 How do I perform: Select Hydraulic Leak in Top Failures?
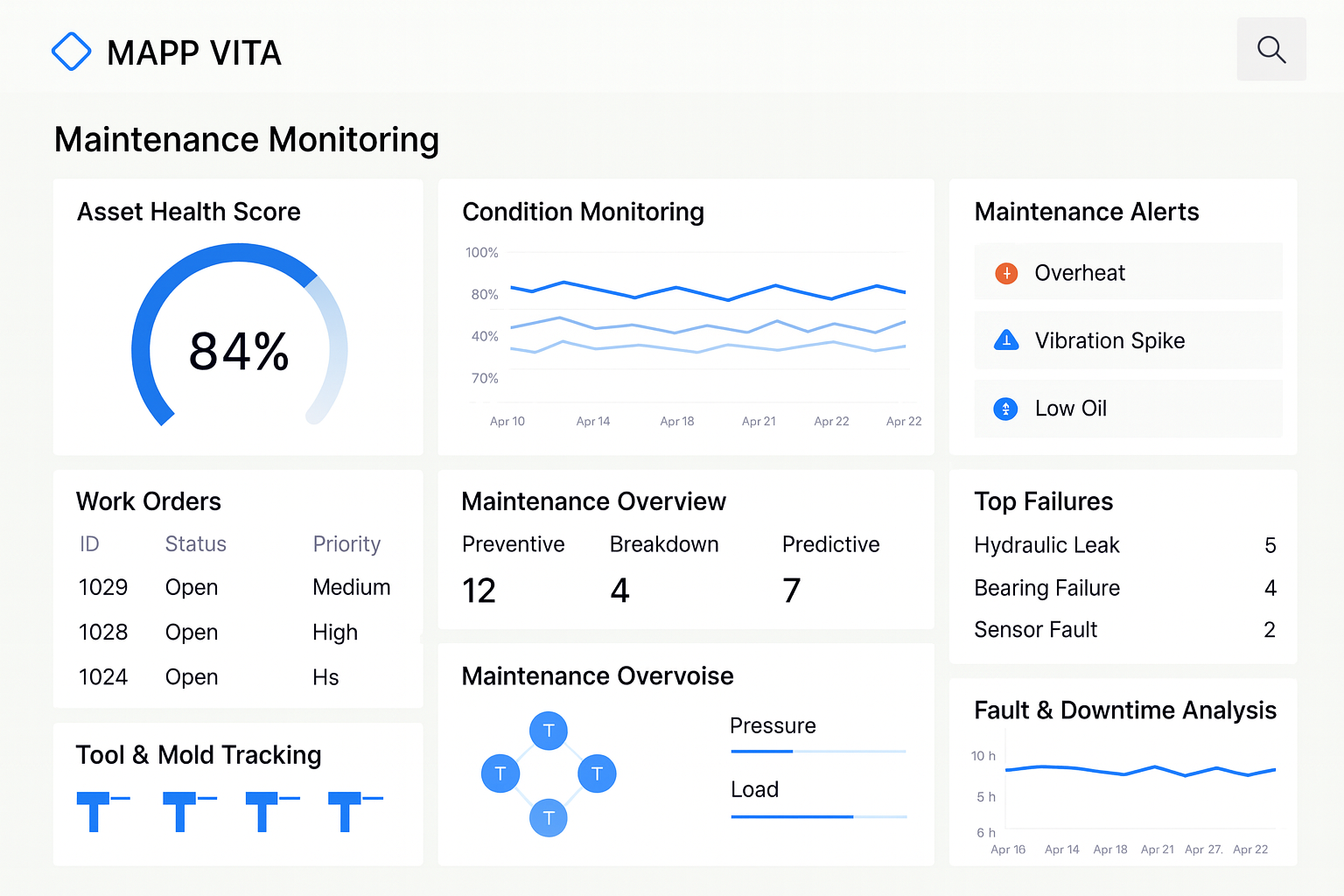(x=1046, y=545)
